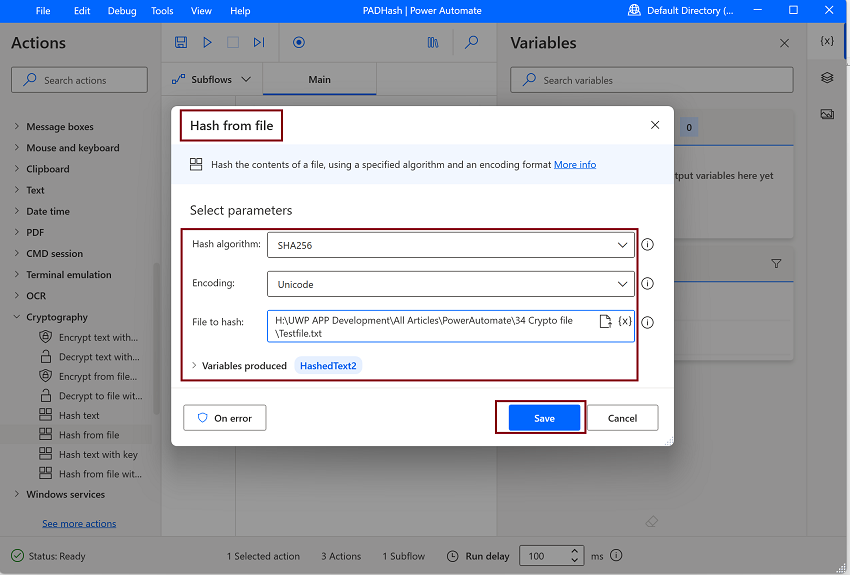The image size is (850, 575).
Task: Open the Encoding dropdown
Action: pyautogui.click(x=450, y=284)
